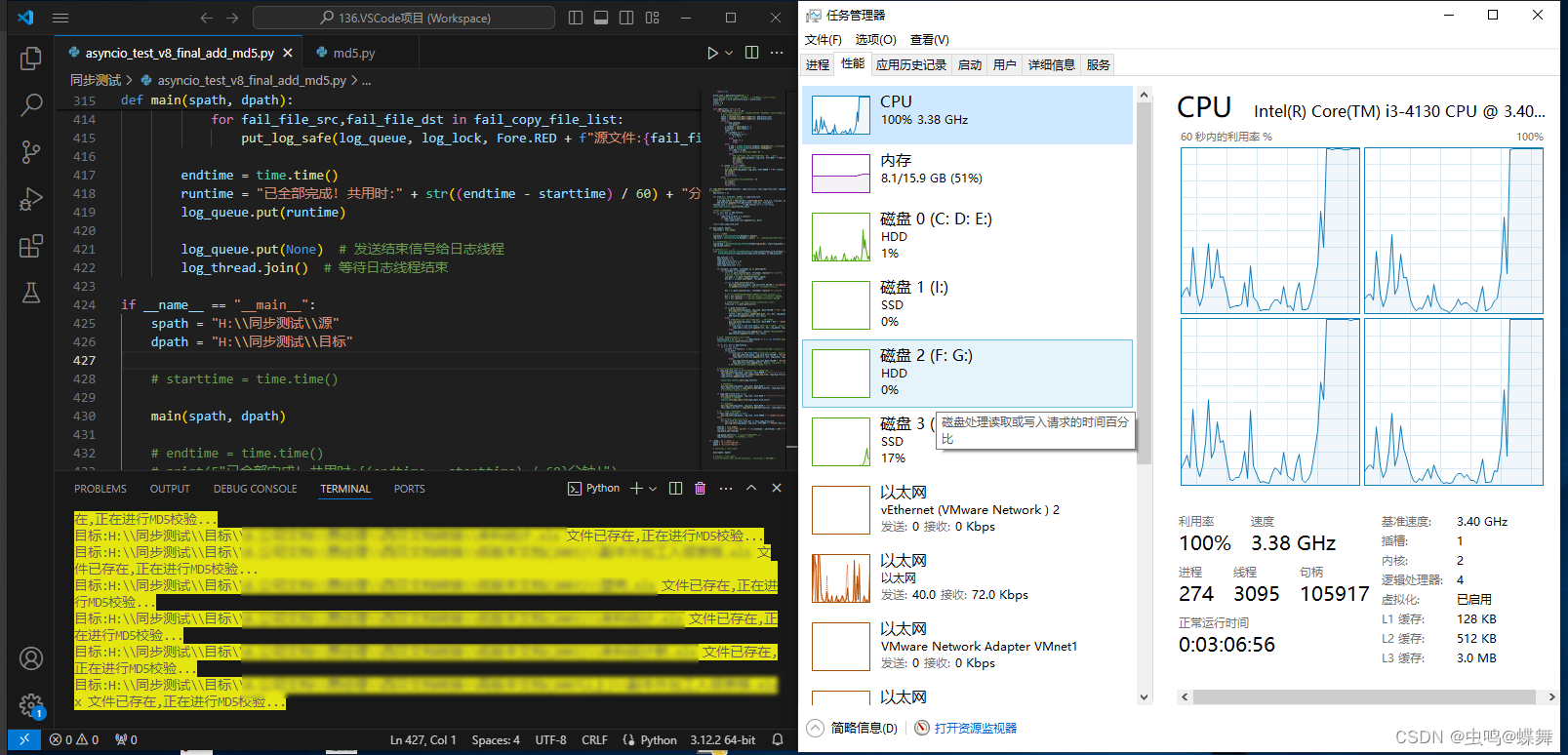Open the Testing flask view

pyautogui.click(x=31, y=293)
